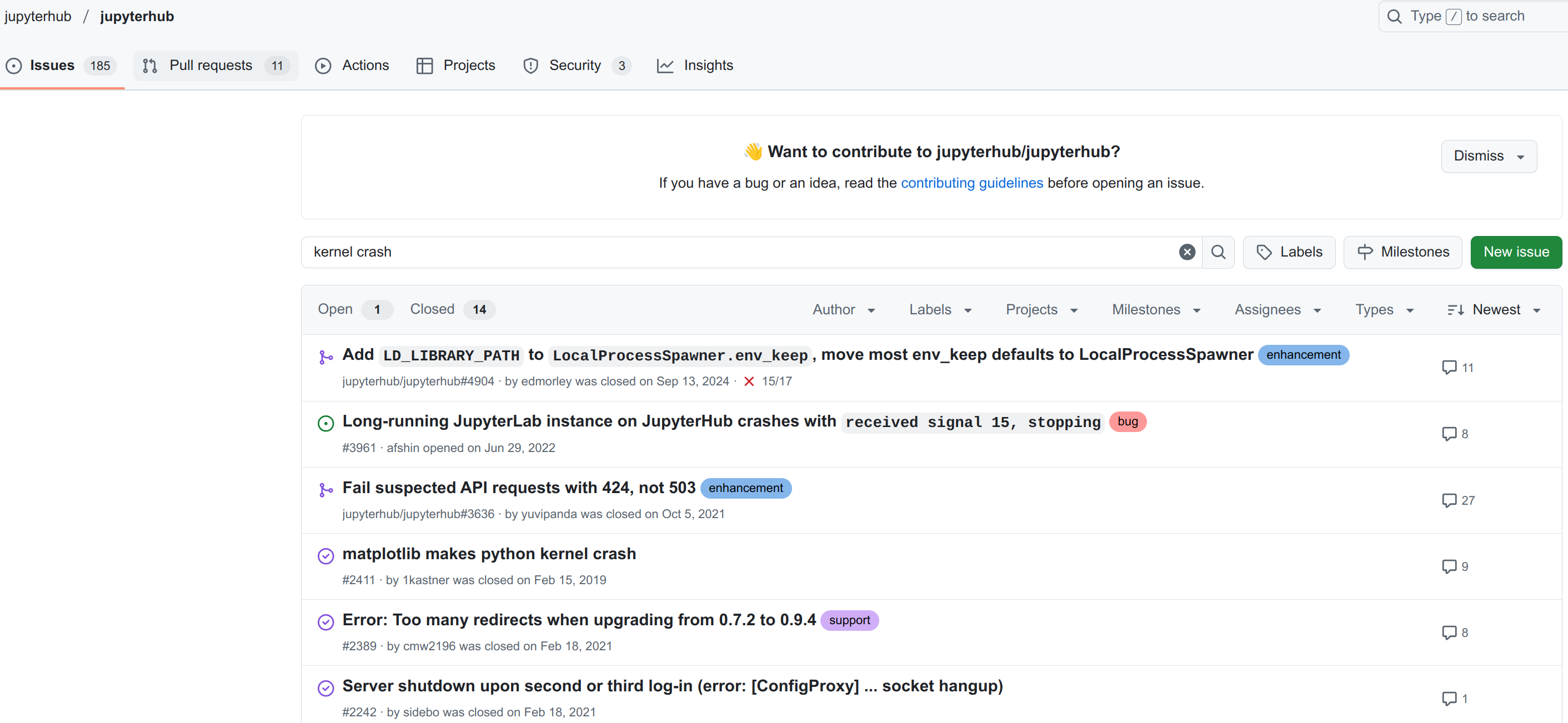Click the failed checks X icon 15/17
This screenshot has height=723, width=1568.
[749, 381]
